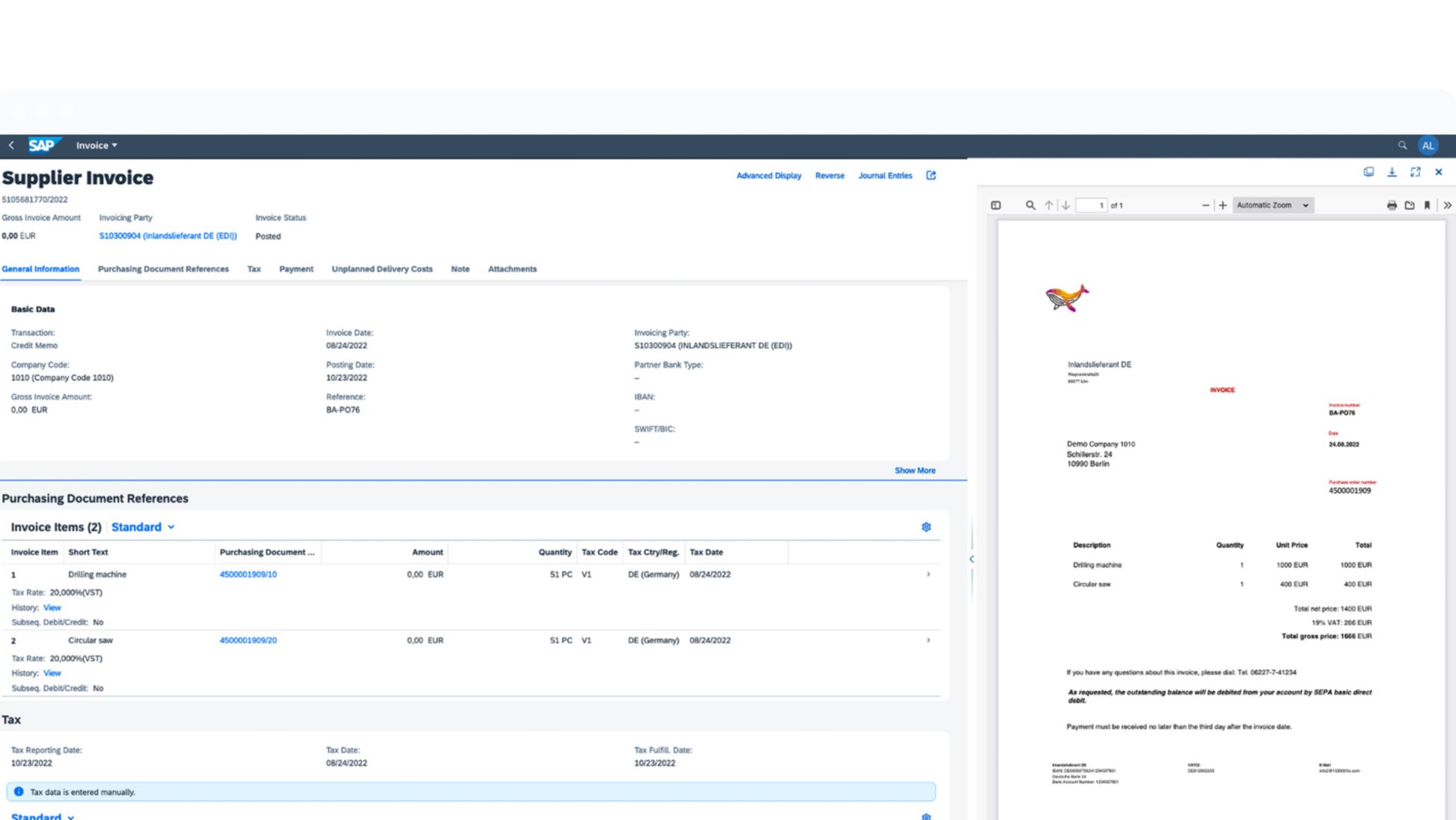Switch to the Payment tab

[x=296, y=269]
